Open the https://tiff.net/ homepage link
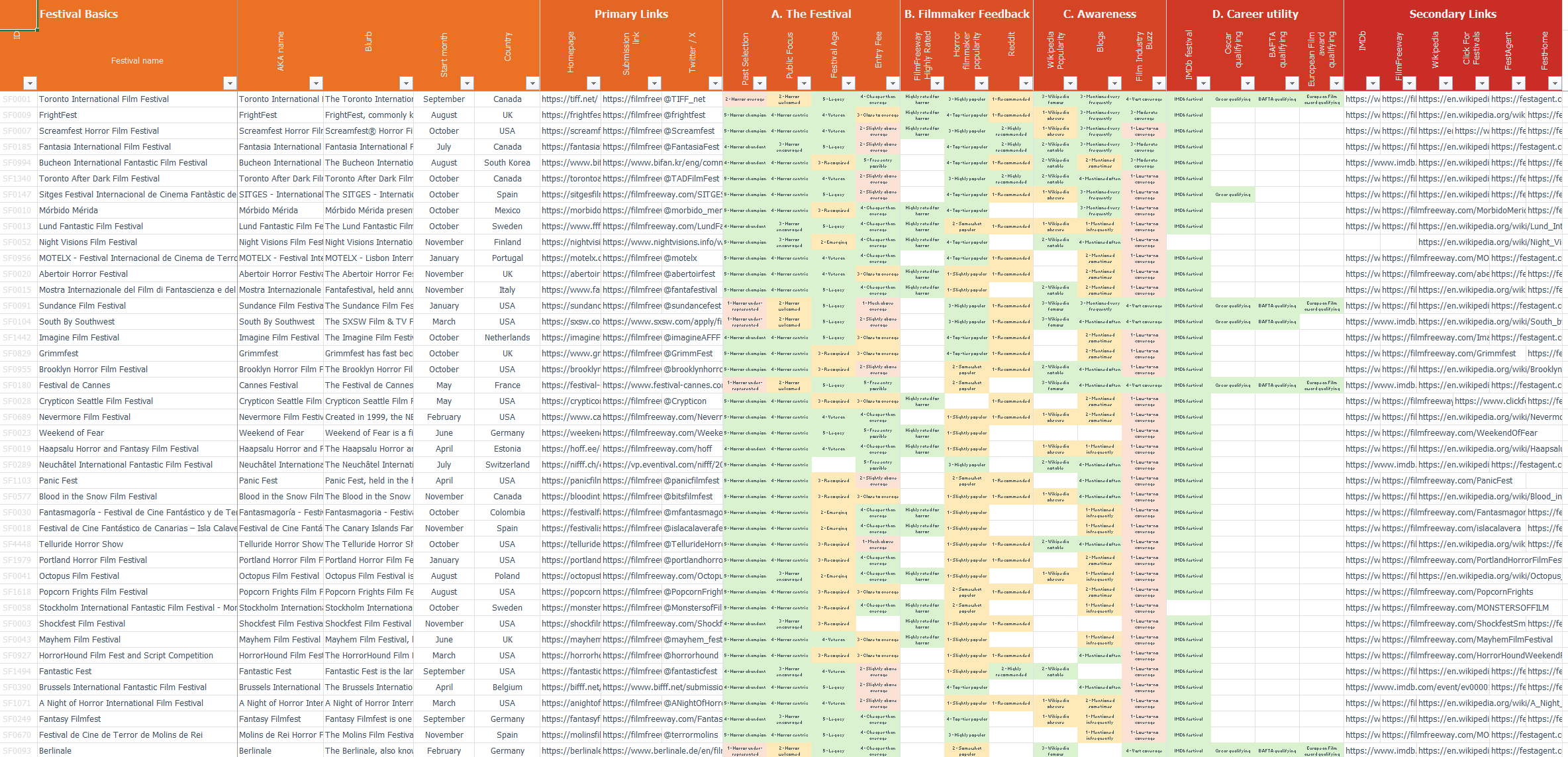Image resolution: width=1568 pixels, height=757 pixels. (x=569, y=99)
